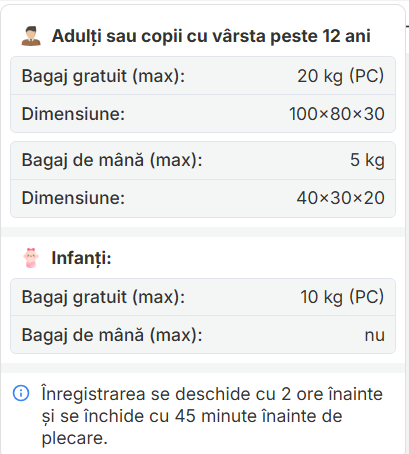Click the '5 kg' hand luggage value
This screenshot has width=409, height=454.
point(367,160)
